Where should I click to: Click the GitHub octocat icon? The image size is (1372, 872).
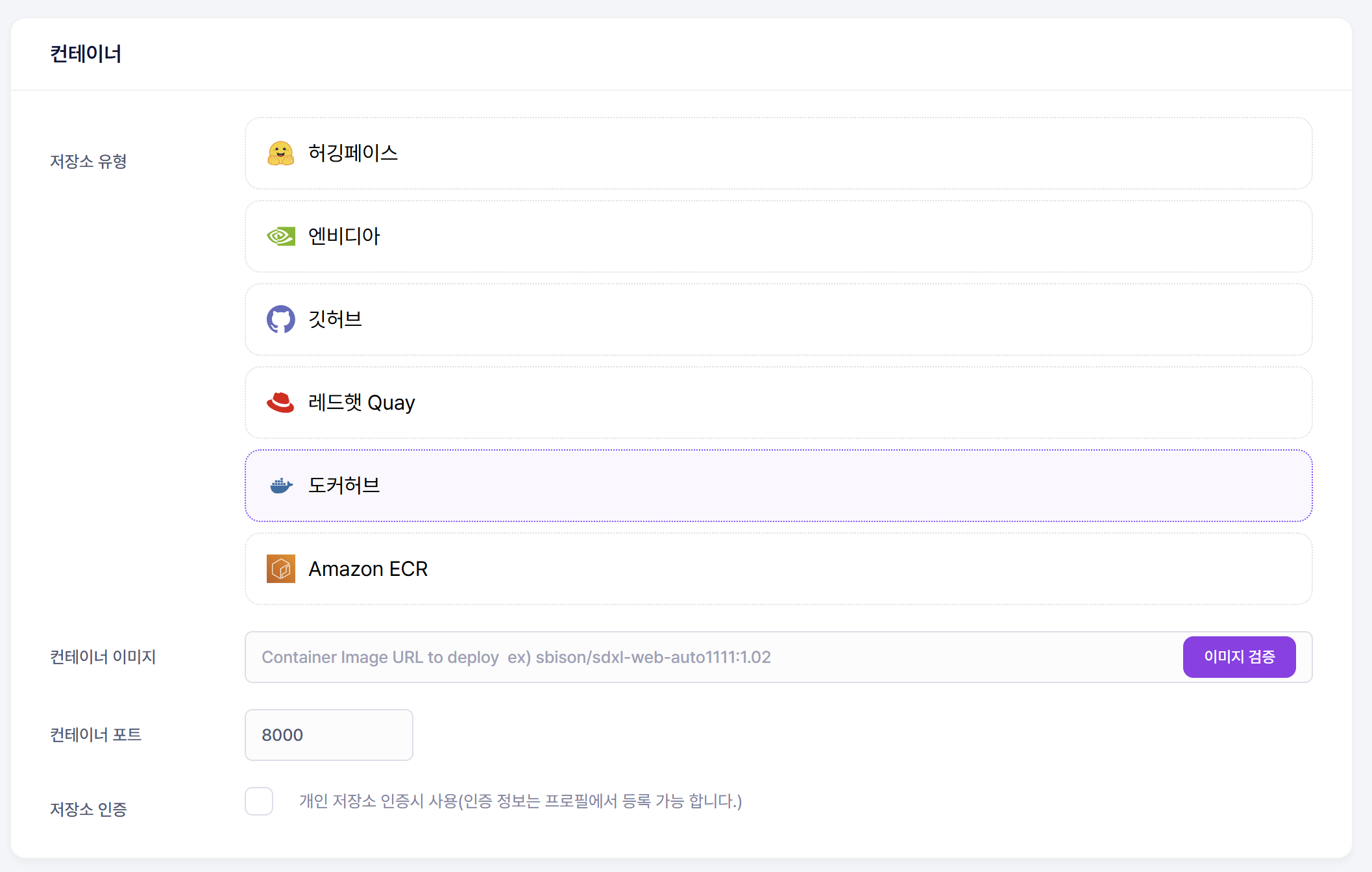[280, 319]
